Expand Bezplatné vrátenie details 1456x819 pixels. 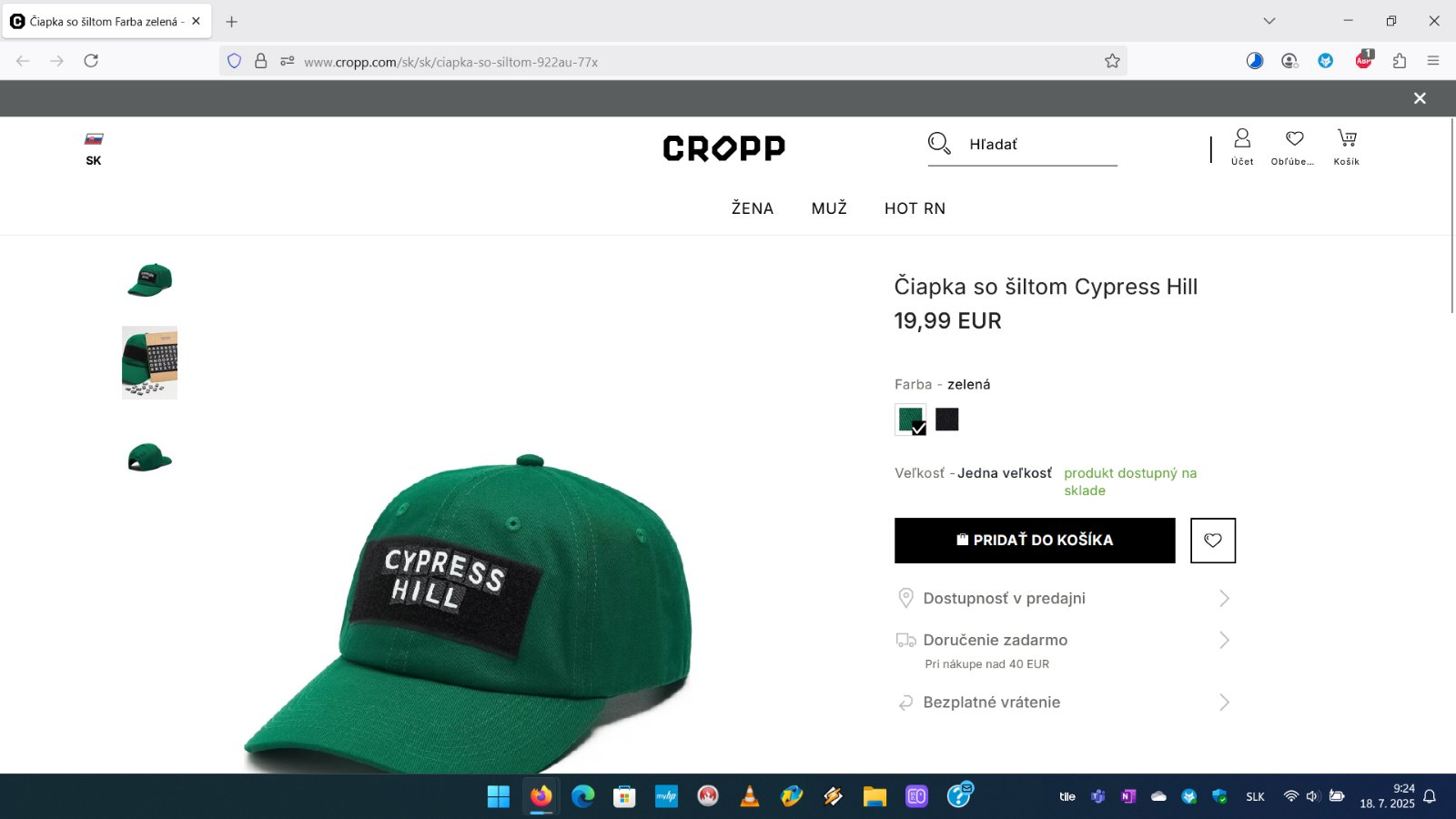pyautogui.click(x=1064, y=703)
